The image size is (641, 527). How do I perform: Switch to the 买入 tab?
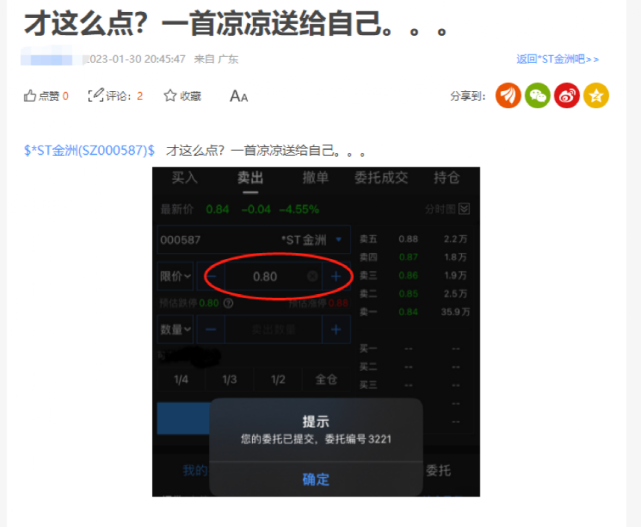point(185,178)
